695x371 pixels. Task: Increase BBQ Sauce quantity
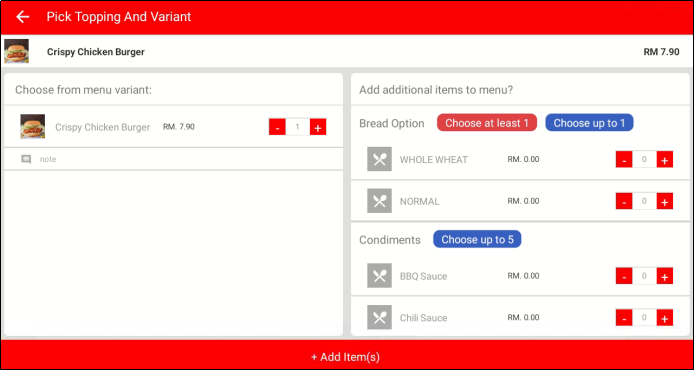(664, 276)
